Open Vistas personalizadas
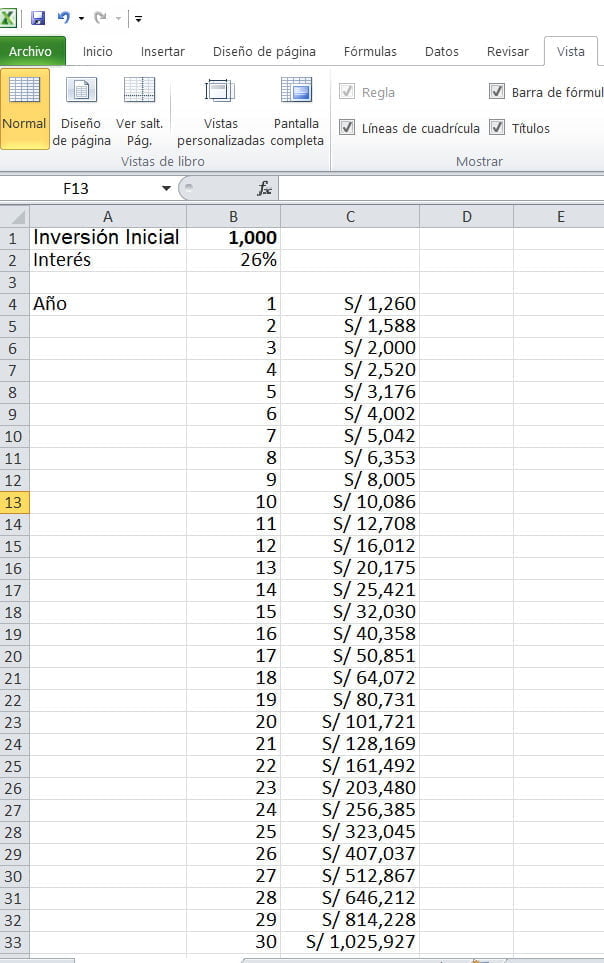604x963 pixels. 220,108
